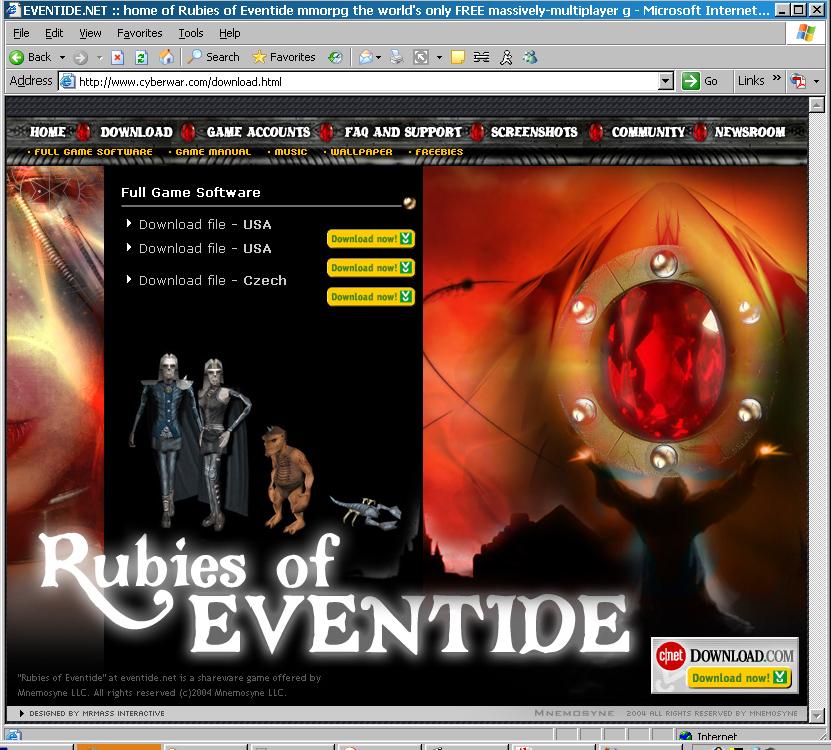Screen dimensions: 831x750
Task: Open the Favorites menu
Action: (139, 33)
